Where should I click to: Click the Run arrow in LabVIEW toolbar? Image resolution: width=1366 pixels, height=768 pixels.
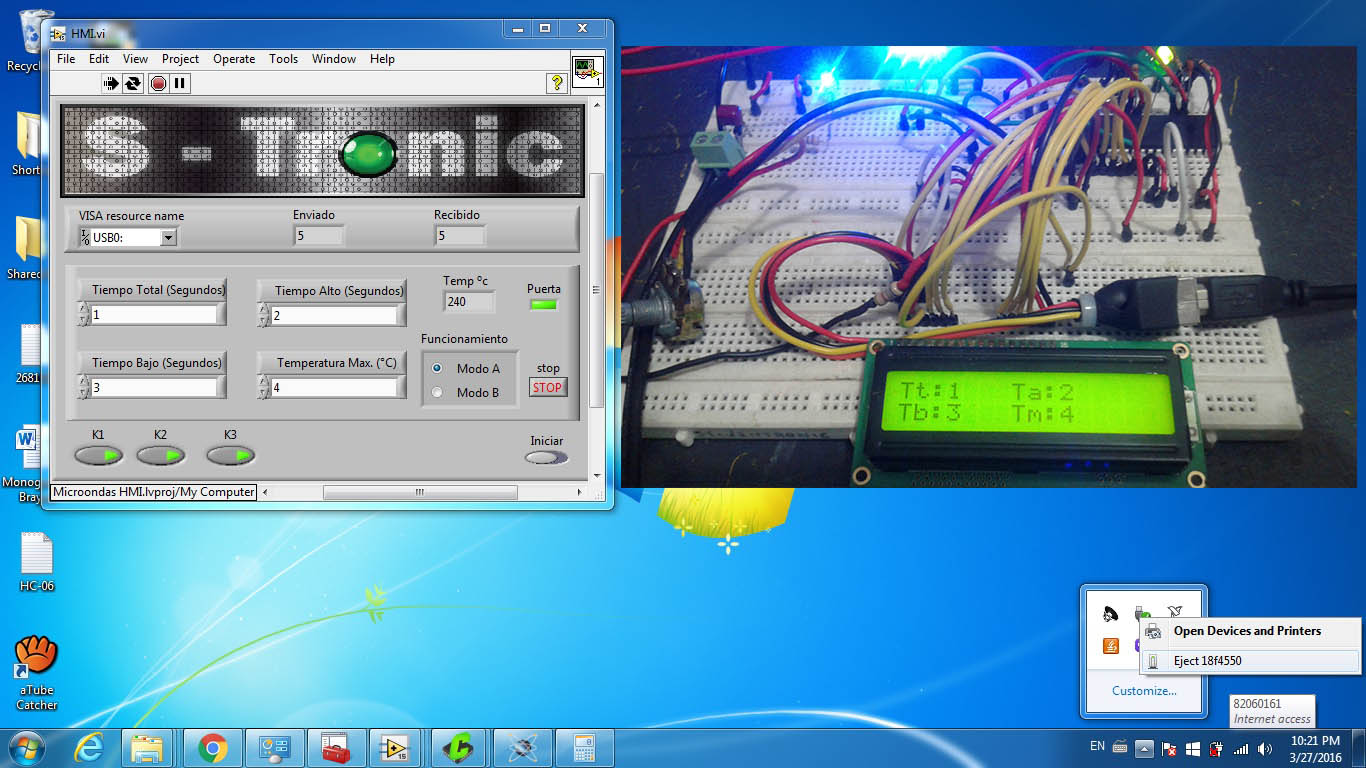(x=110, y=84)
